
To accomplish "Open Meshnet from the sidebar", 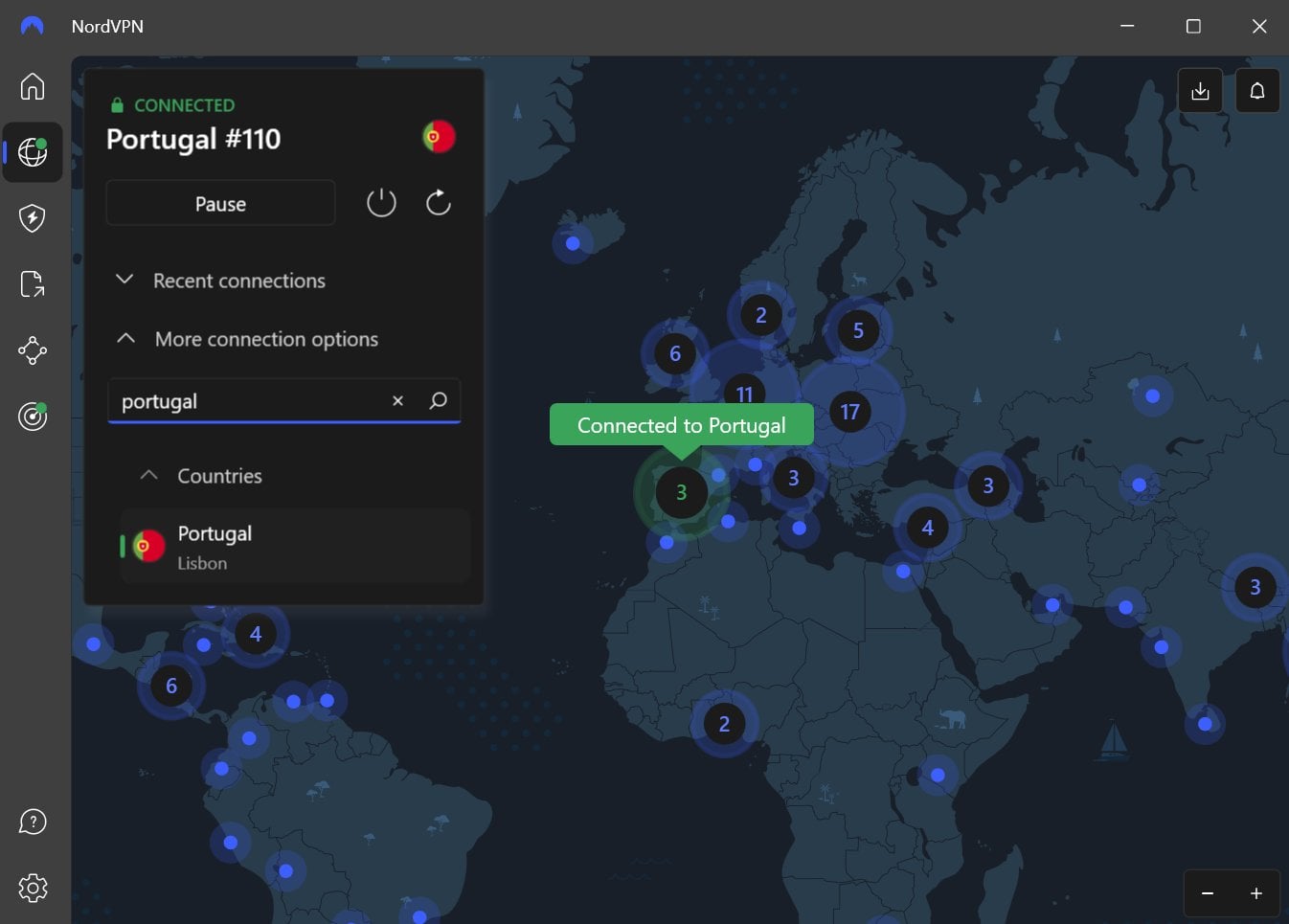I will coord(32,350).
